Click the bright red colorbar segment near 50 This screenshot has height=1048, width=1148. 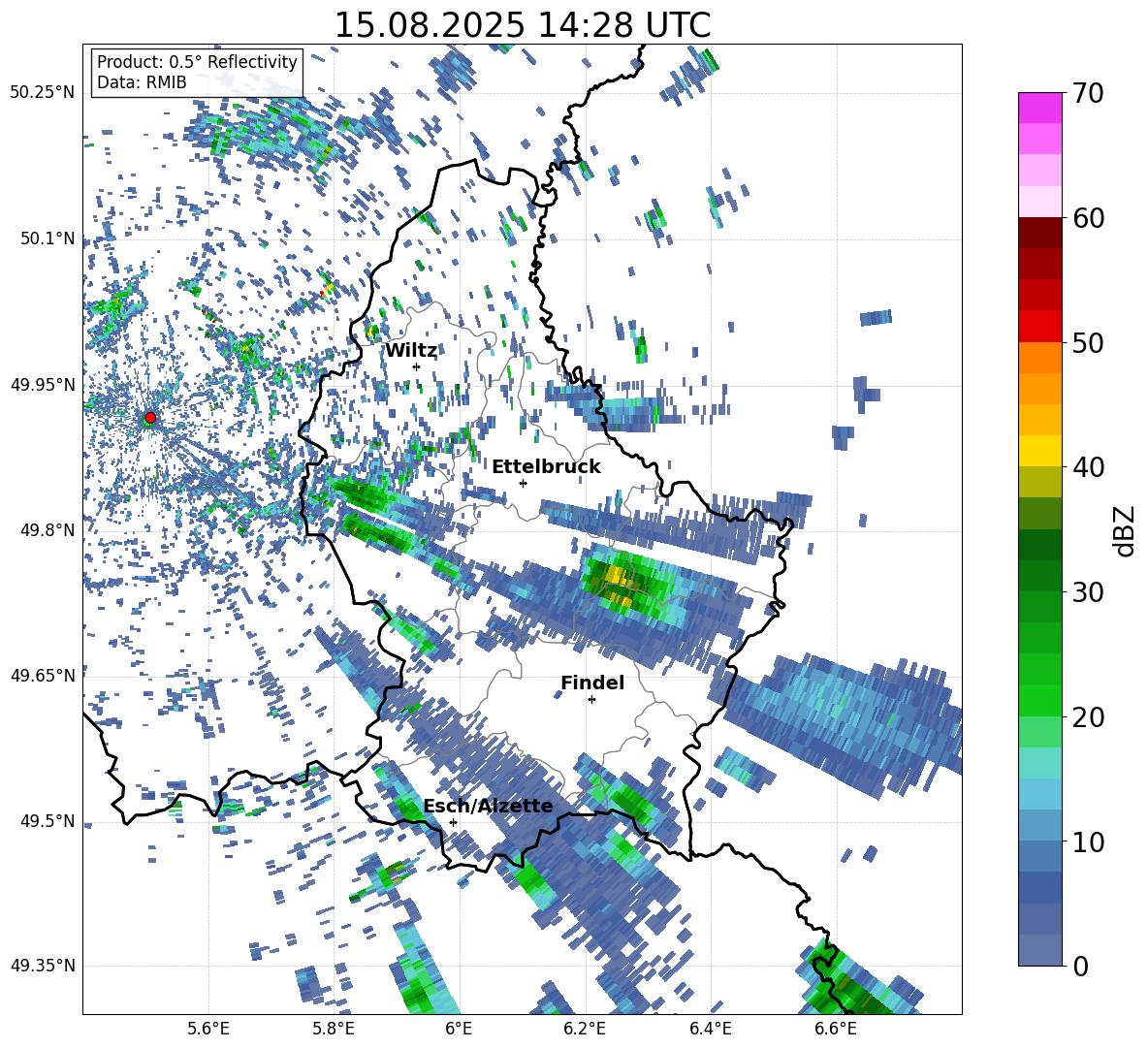point(1039,327)
